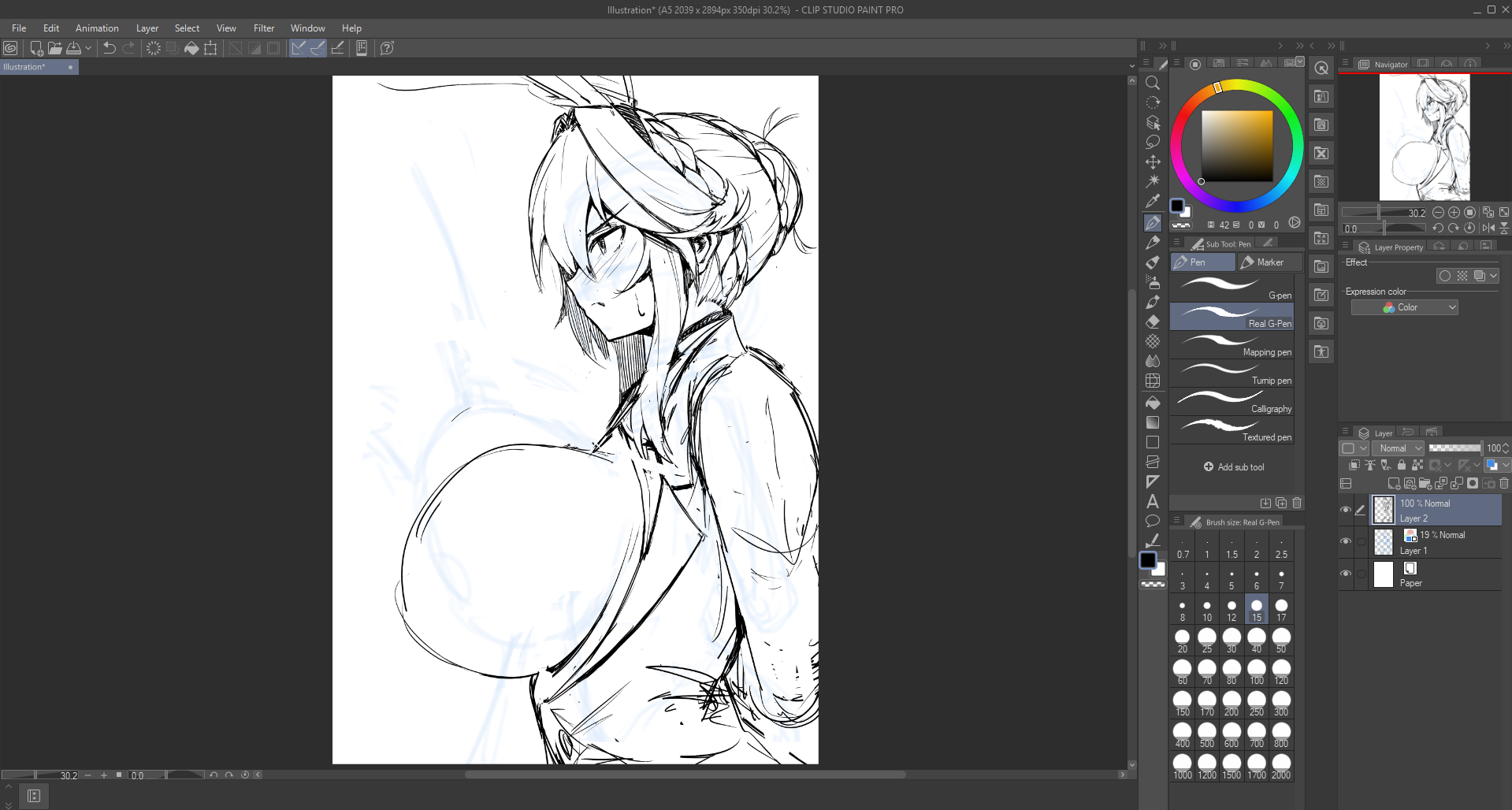This screenshot has width=1512, height=810.
Task: Open the layer color change dropdown arrow
Action: point(1505,465)
